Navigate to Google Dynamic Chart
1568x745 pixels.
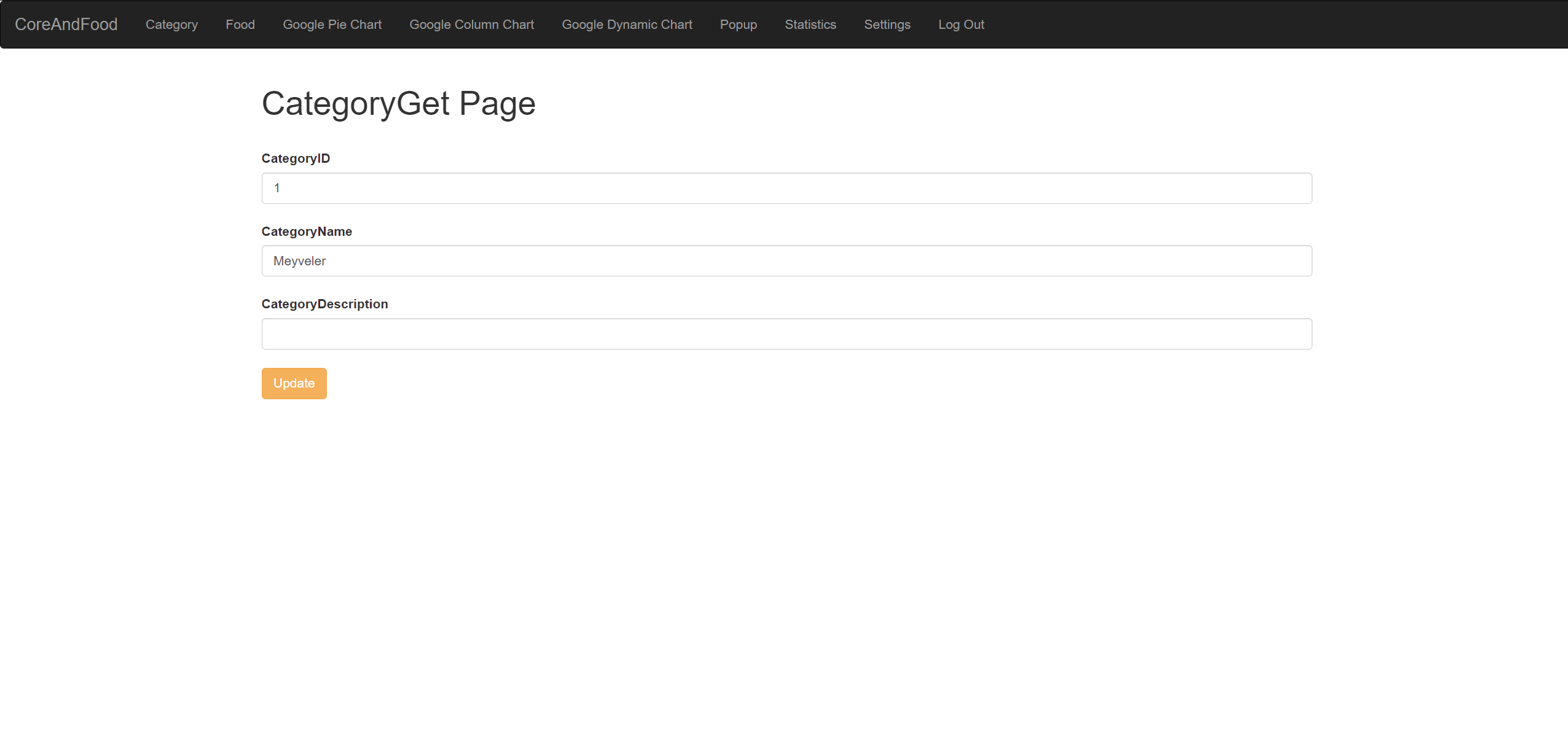(x=627, y=24)
